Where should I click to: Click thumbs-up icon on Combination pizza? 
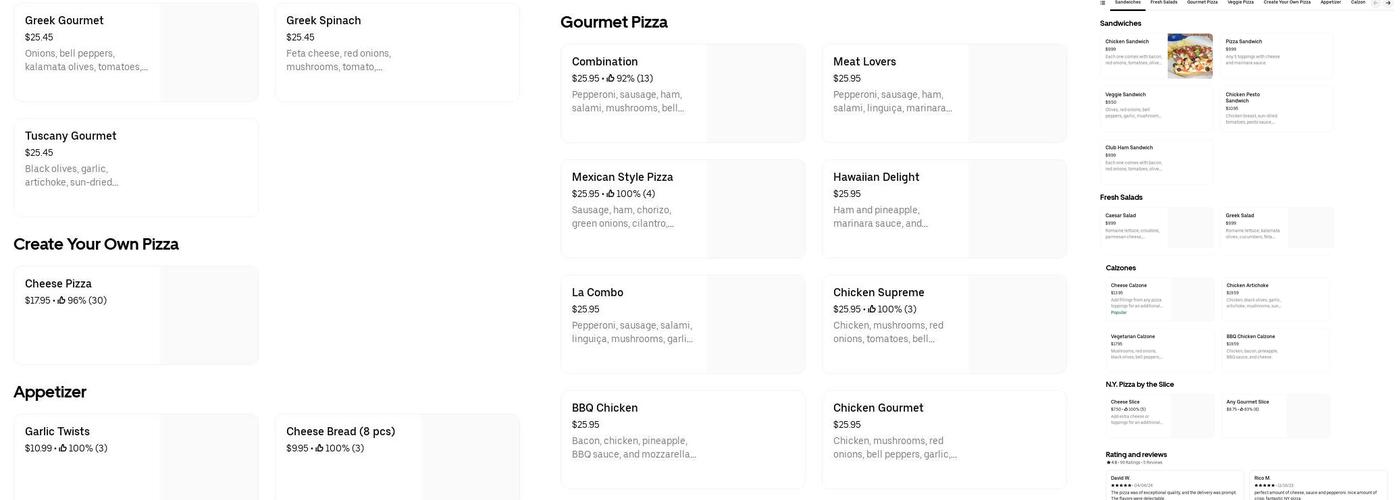coord(611,79)
